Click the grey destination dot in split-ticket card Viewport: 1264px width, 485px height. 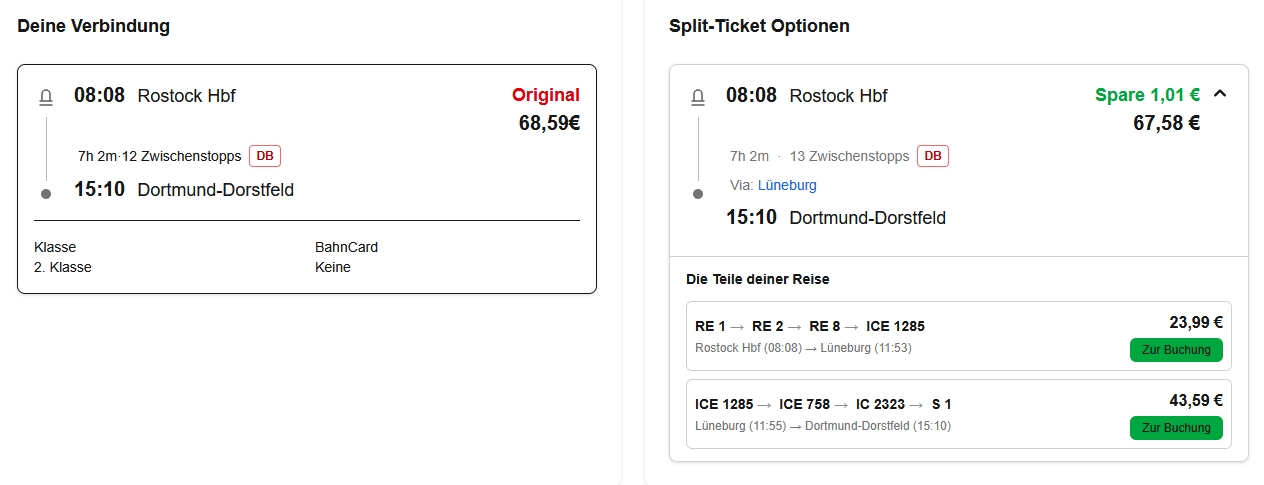click(698, 193)
